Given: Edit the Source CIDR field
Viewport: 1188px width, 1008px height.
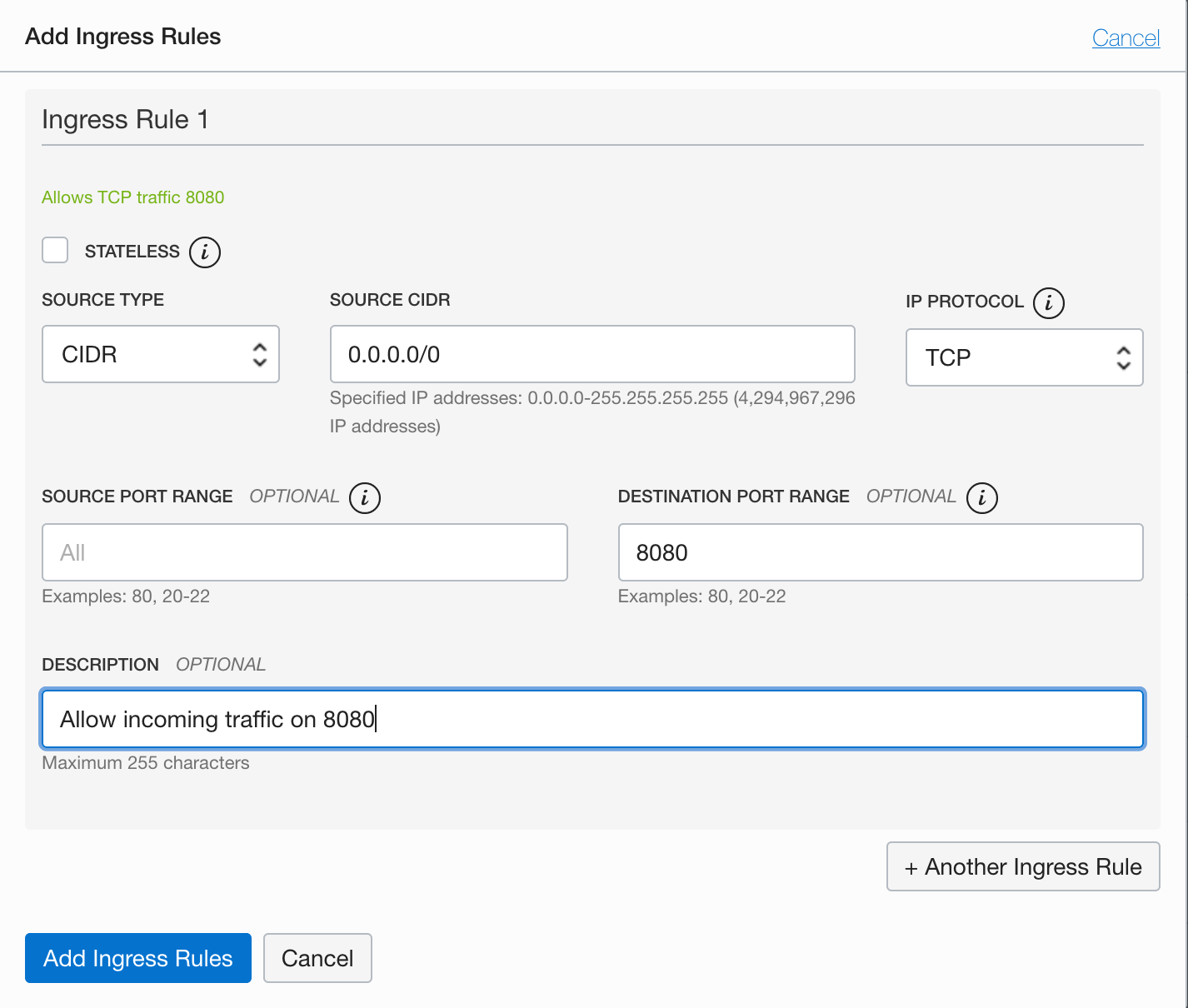Looking at the screenshot, I should (x=592, y=354).
